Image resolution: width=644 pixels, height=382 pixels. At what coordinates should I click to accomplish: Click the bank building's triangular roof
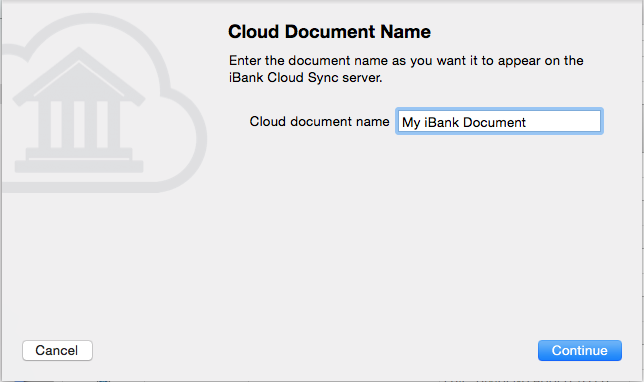[79, 78]
